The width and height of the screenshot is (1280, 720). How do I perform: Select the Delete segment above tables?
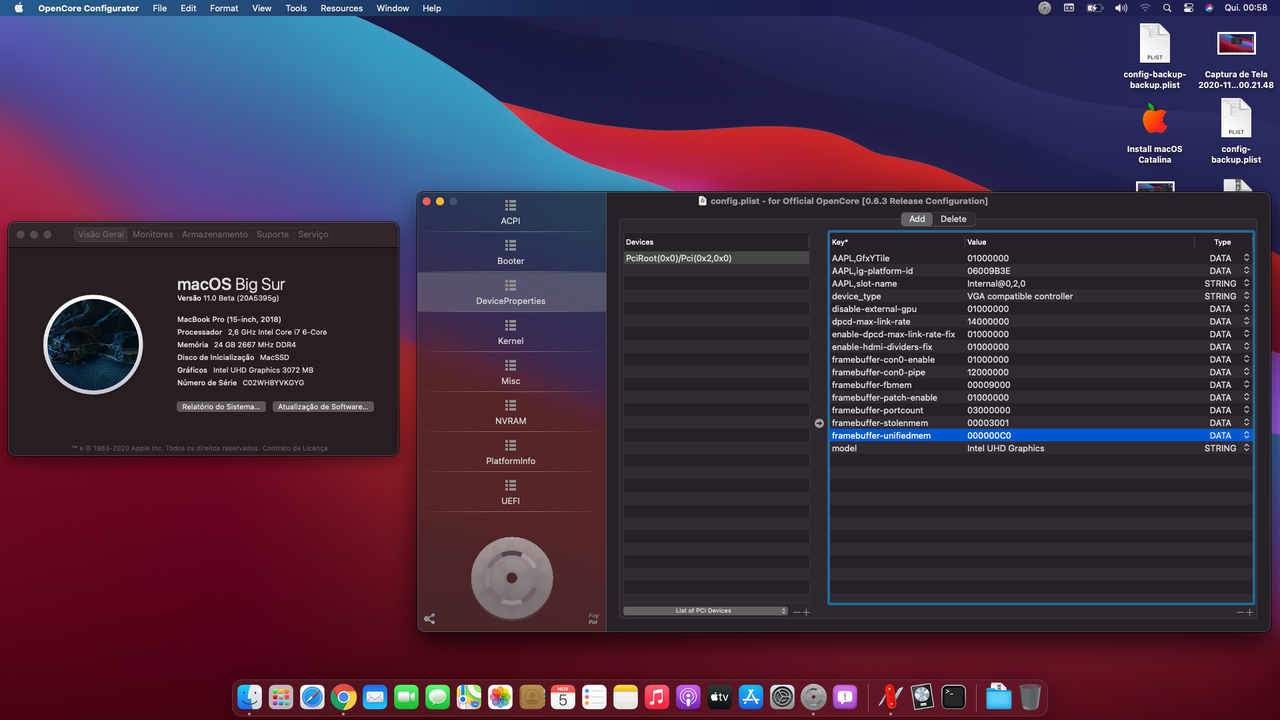(x=953, y=219)
